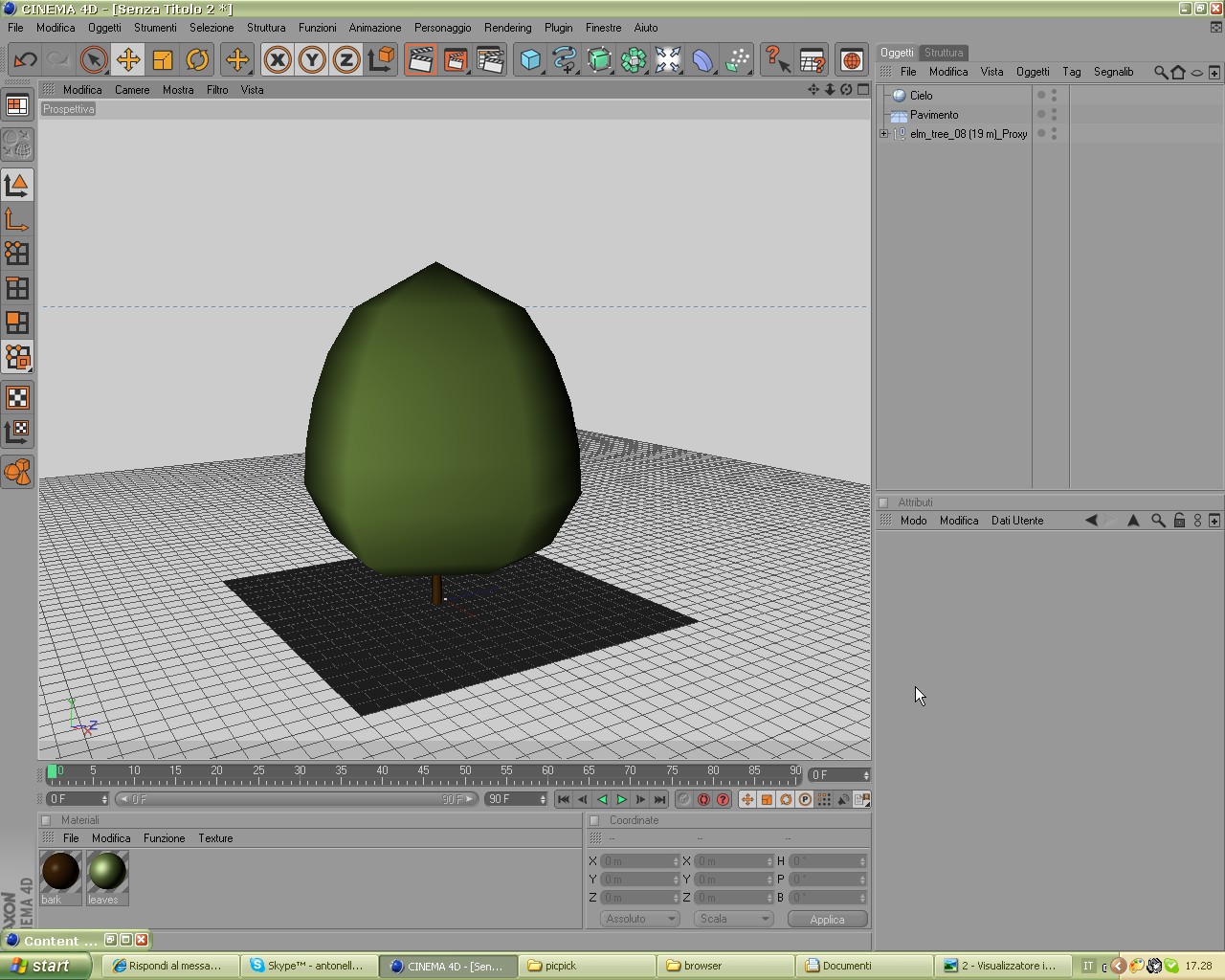Toggle the X axis lock
The image size is (1225, 980).
278,60
